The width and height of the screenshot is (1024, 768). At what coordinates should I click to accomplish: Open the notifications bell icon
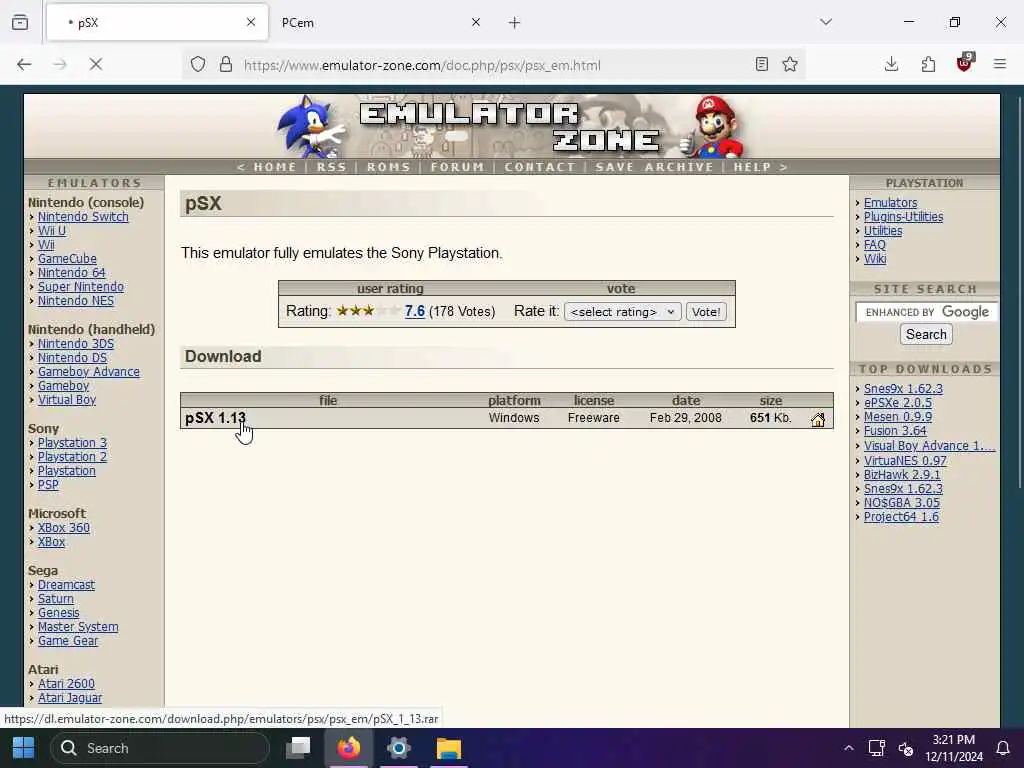tap(1003, 748)
